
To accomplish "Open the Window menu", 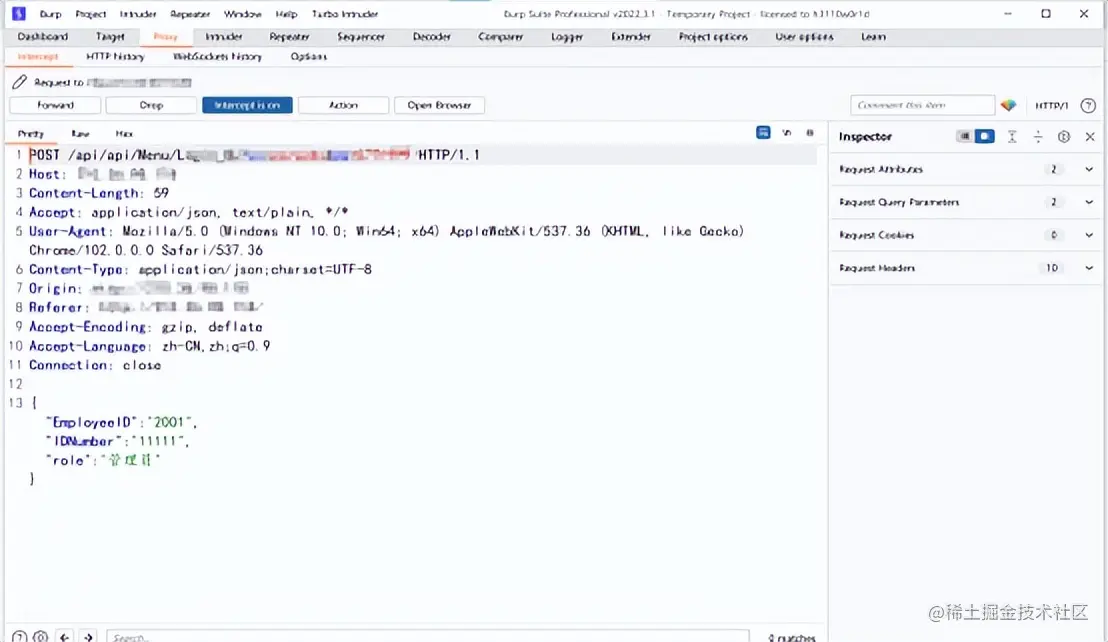I will [x=242, y=14].
